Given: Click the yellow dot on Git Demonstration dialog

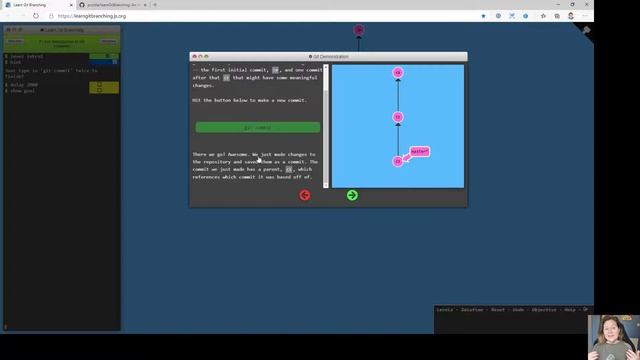Looking at the screenshot, I should click(200, 56).
